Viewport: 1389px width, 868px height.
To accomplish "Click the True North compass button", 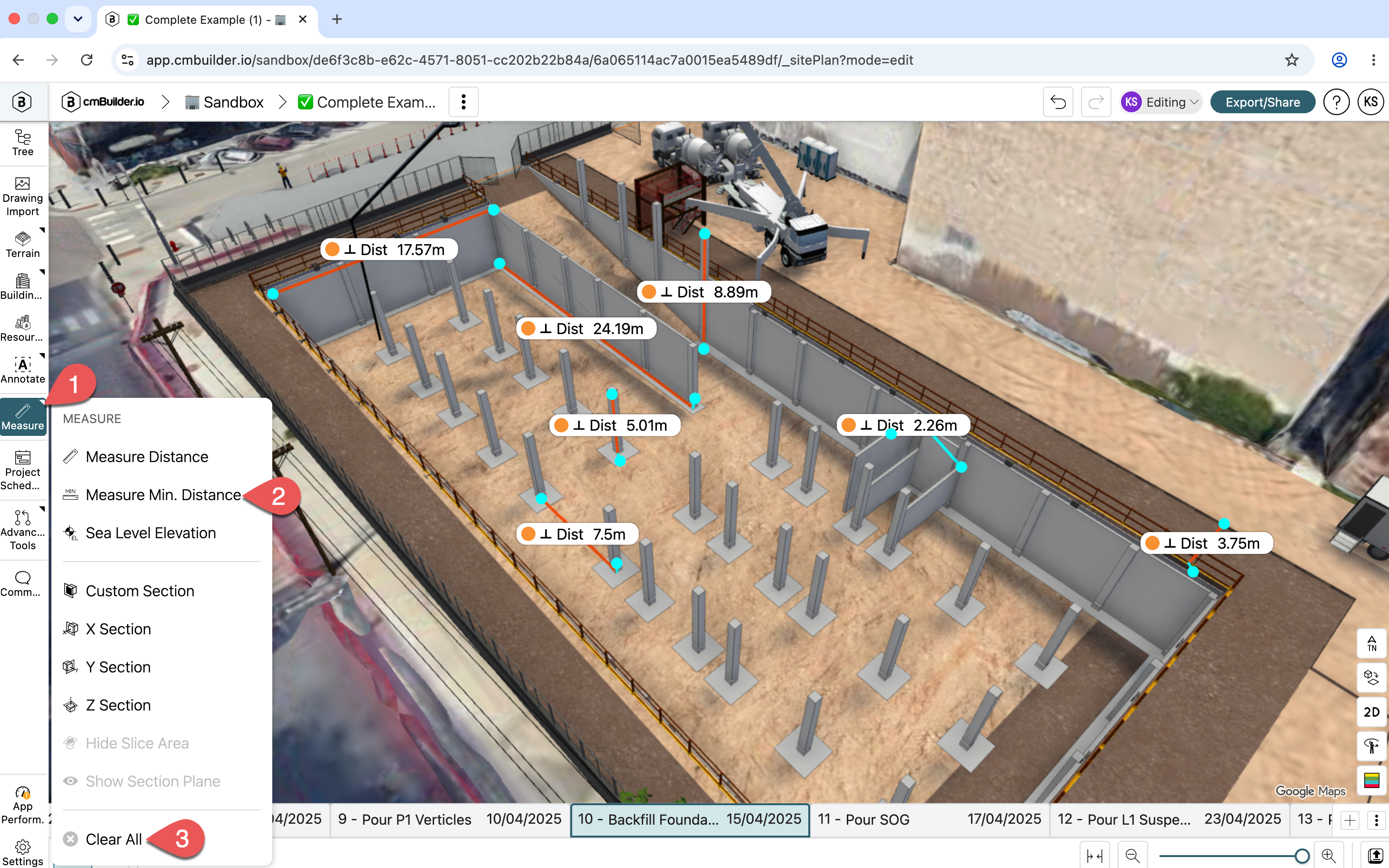I will [x=1371, y=643].
